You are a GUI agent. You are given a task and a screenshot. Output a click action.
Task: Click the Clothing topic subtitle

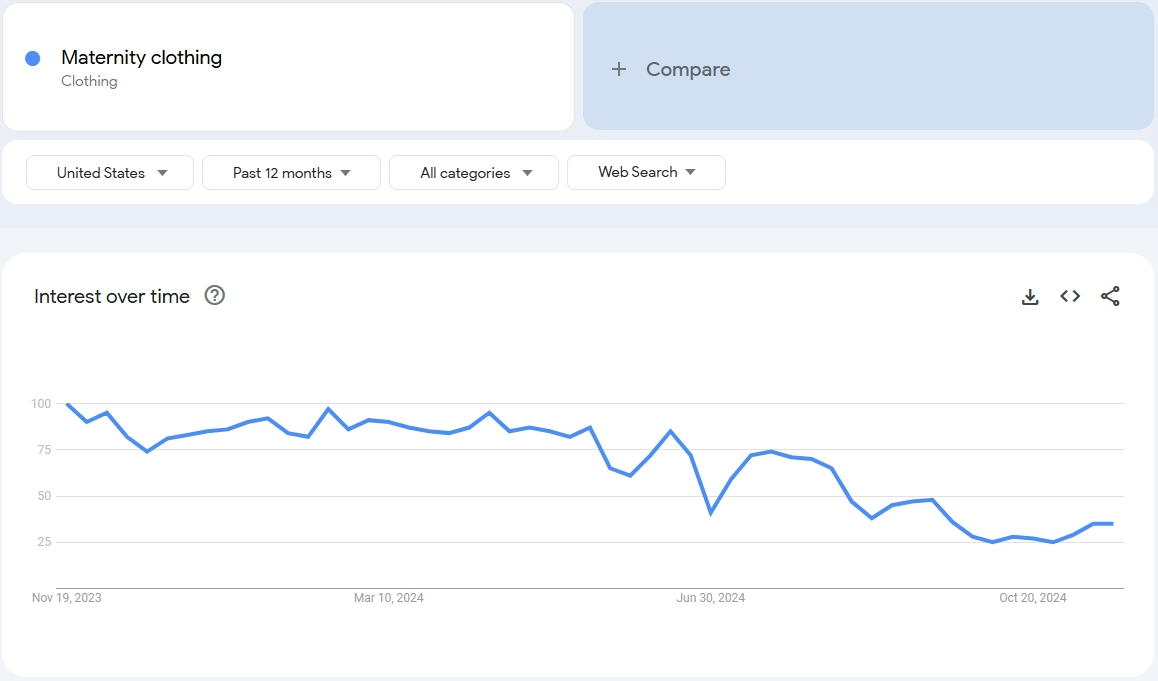point(89,81)
